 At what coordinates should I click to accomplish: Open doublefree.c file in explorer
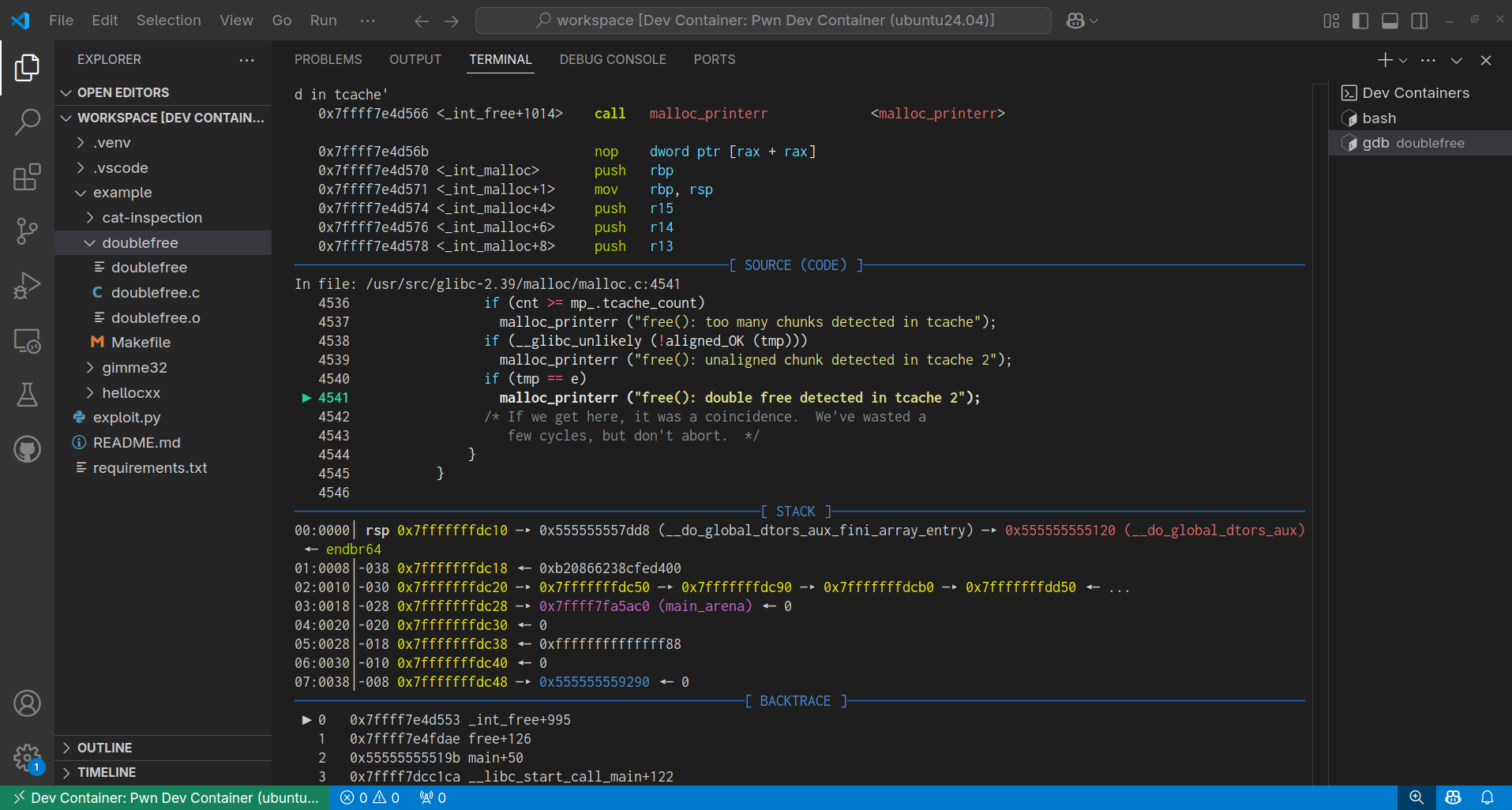pyautogui.click(x=155, y=293)
